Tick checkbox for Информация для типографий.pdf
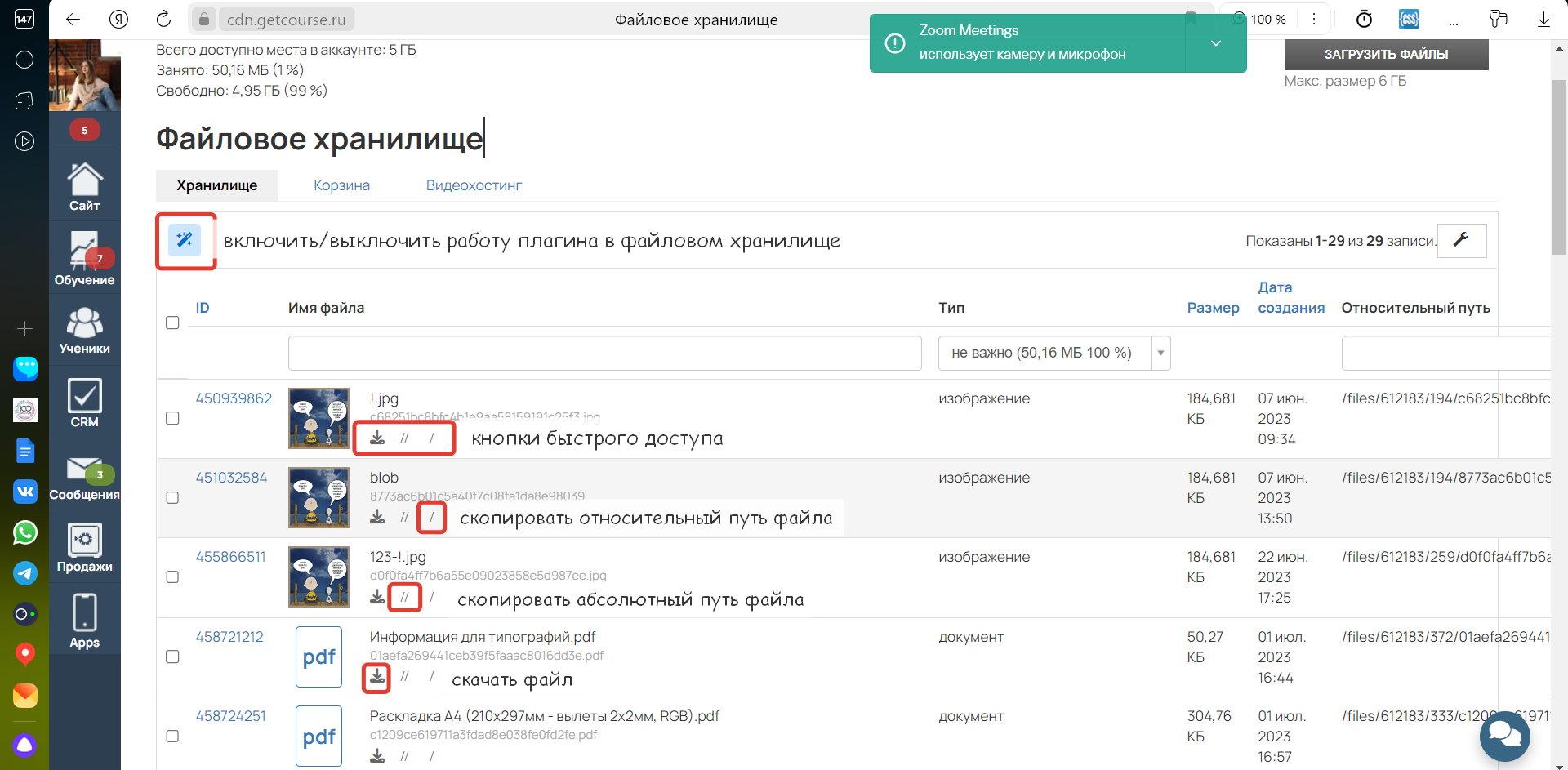This screenshot has height=770, width=1568. tap(172, 657)
